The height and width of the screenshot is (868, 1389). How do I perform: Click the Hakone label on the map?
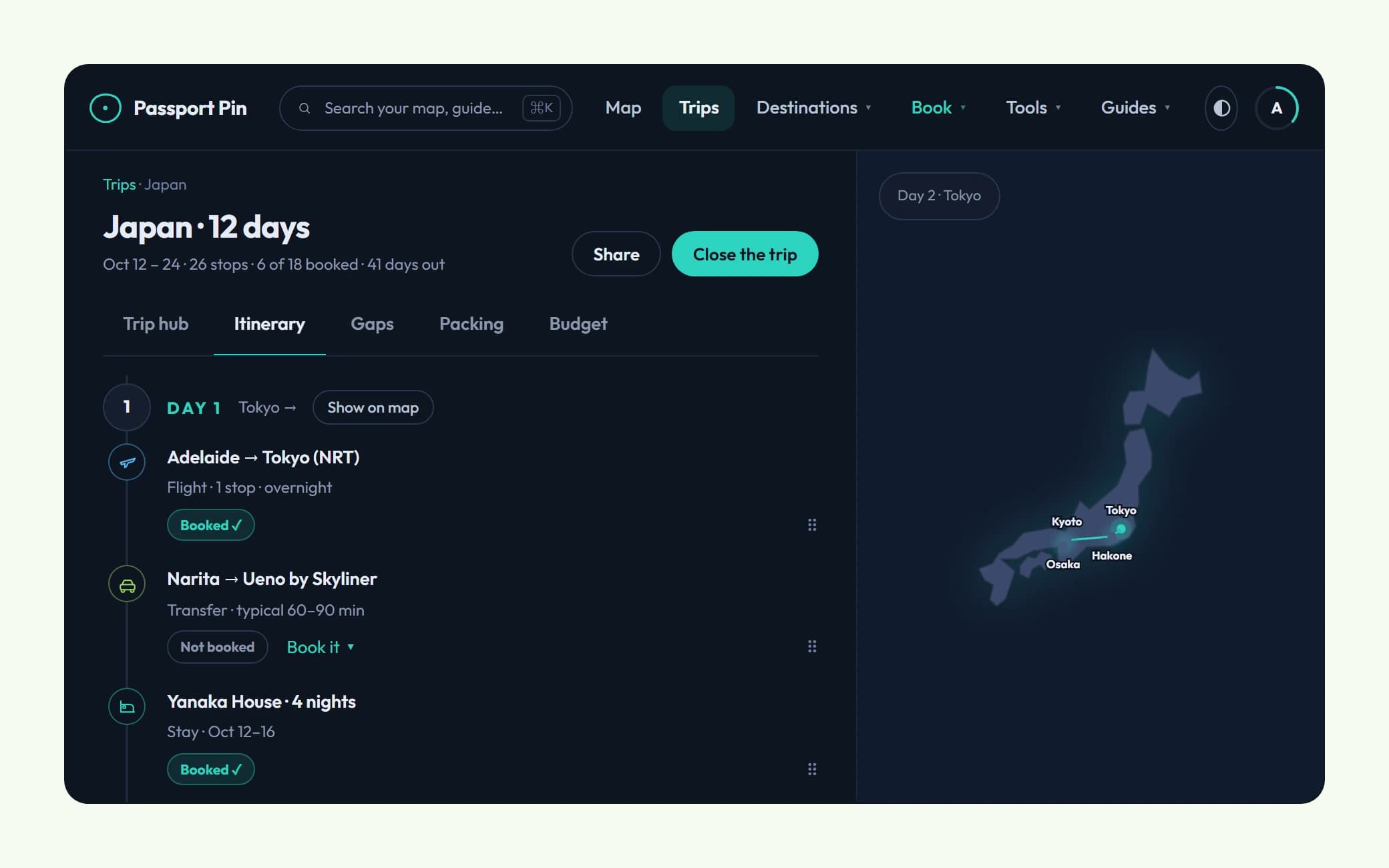(1111, 556)
